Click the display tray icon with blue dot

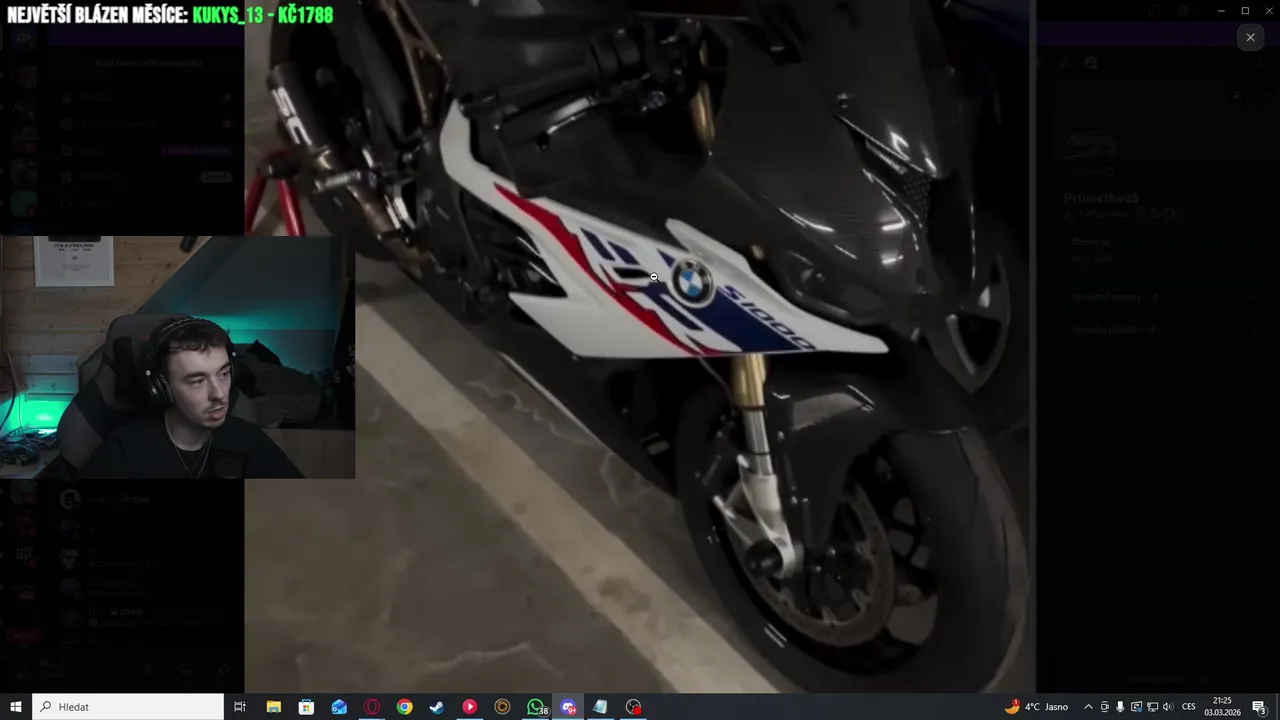[x=1136, y=707]
